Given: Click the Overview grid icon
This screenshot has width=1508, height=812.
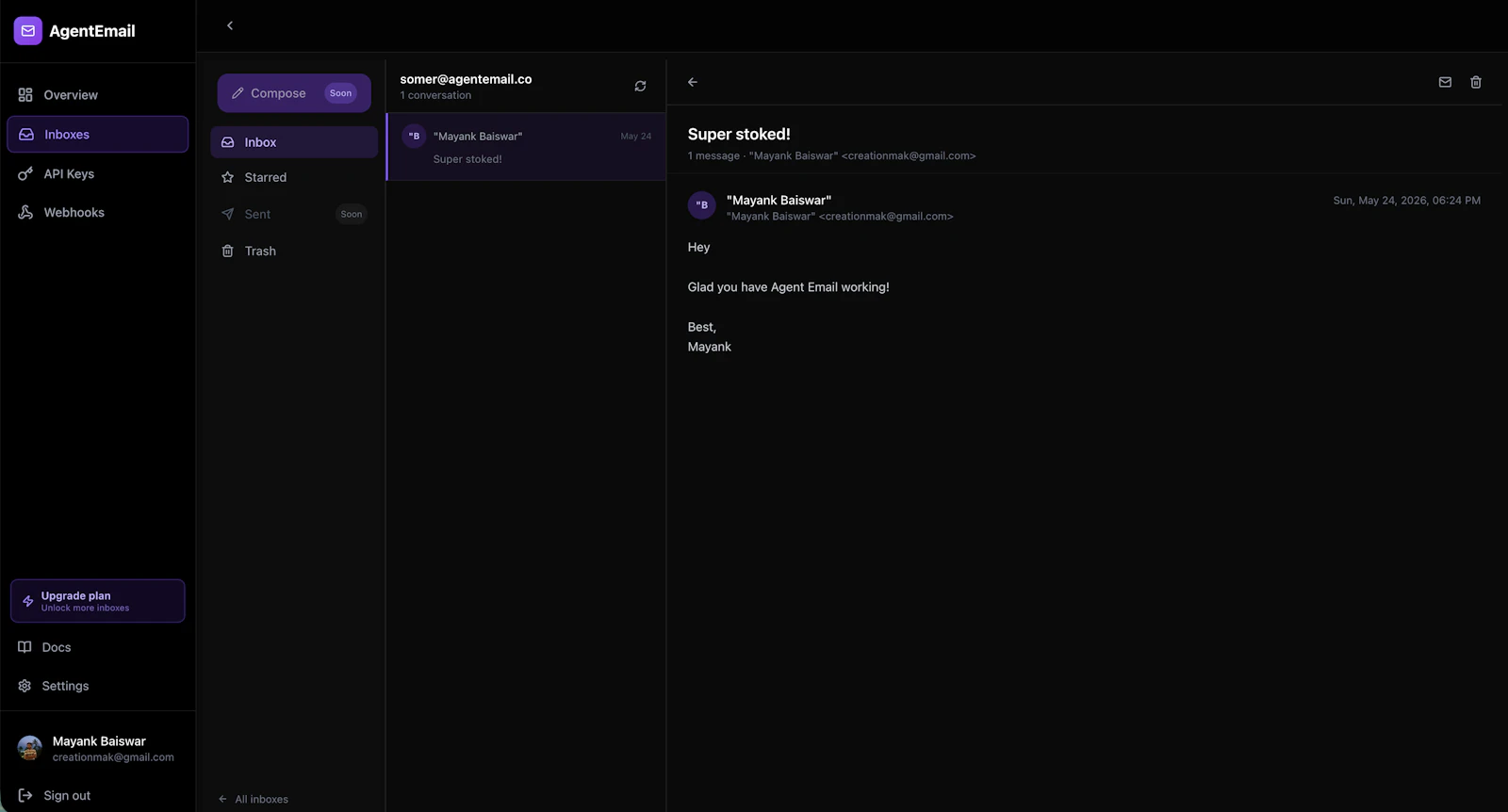Looking at the screenshot, I should (x=25, y=95).
